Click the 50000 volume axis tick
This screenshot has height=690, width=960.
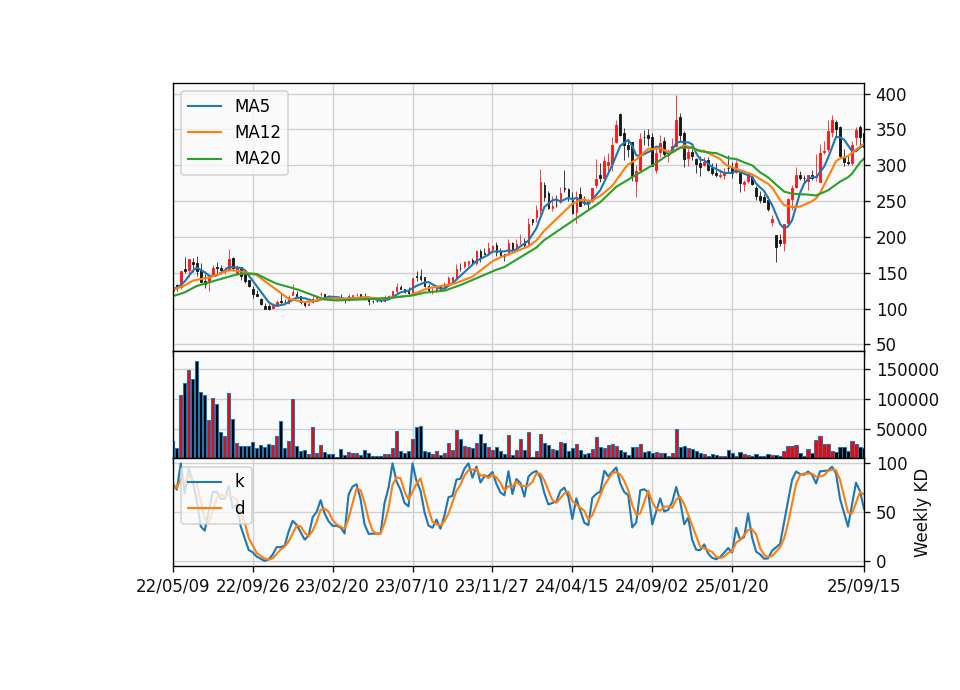[x=902, y=430]
